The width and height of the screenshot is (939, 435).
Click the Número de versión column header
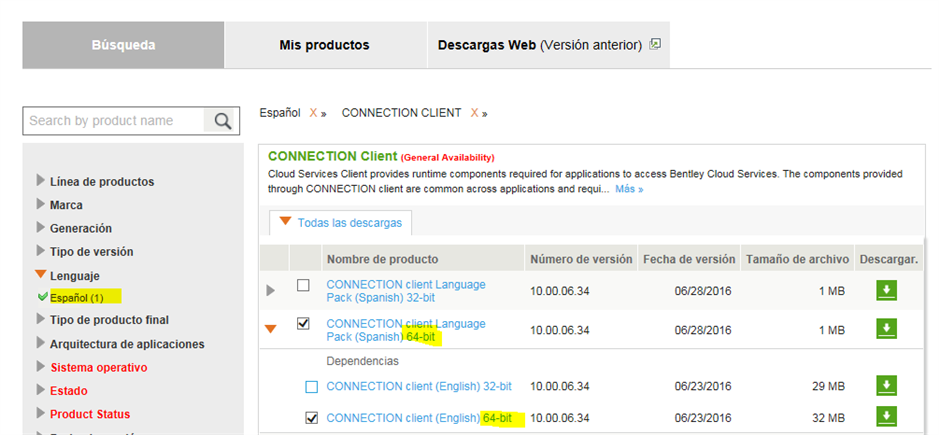point(581,259)
